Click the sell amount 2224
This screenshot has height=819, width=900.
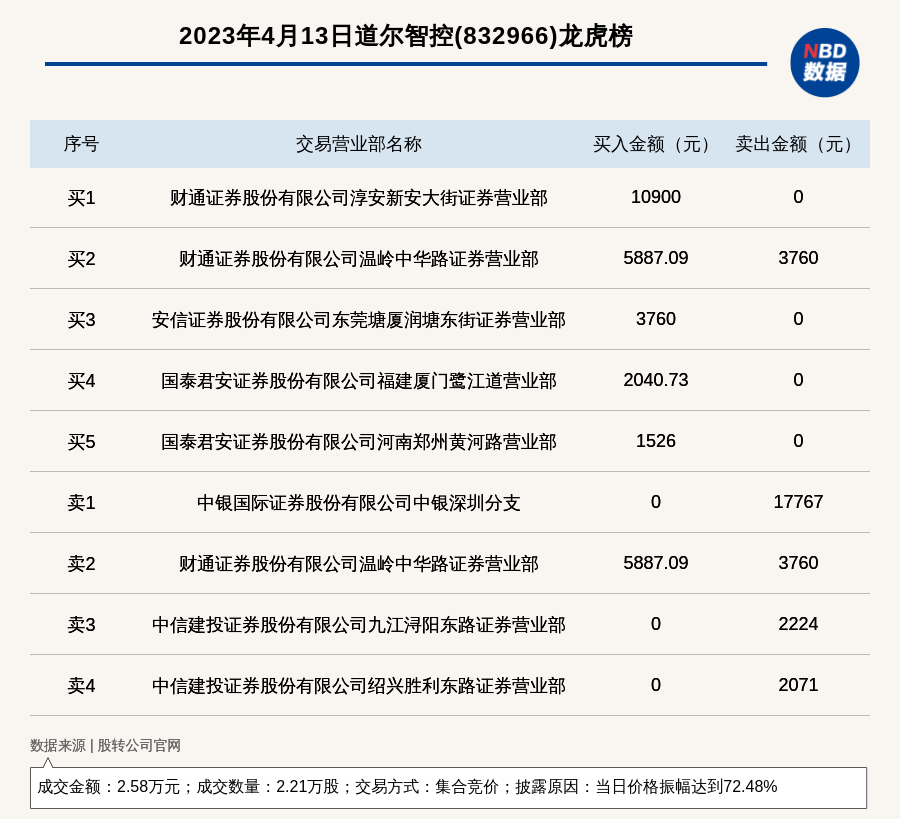798,623
